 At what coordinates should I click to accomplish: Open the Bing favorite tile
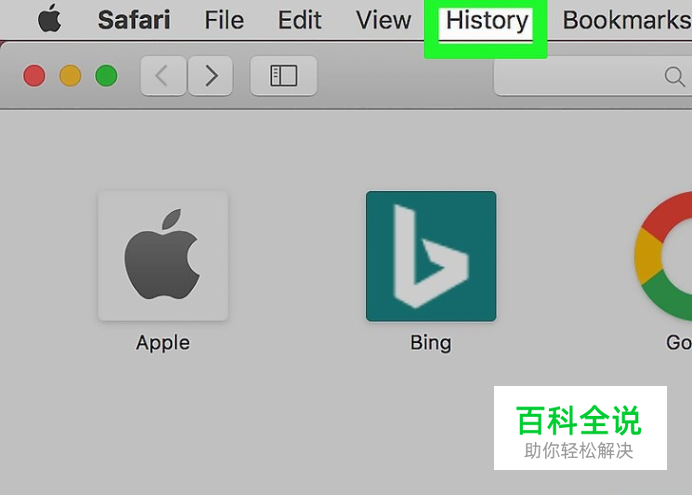[x=431, y=256]
